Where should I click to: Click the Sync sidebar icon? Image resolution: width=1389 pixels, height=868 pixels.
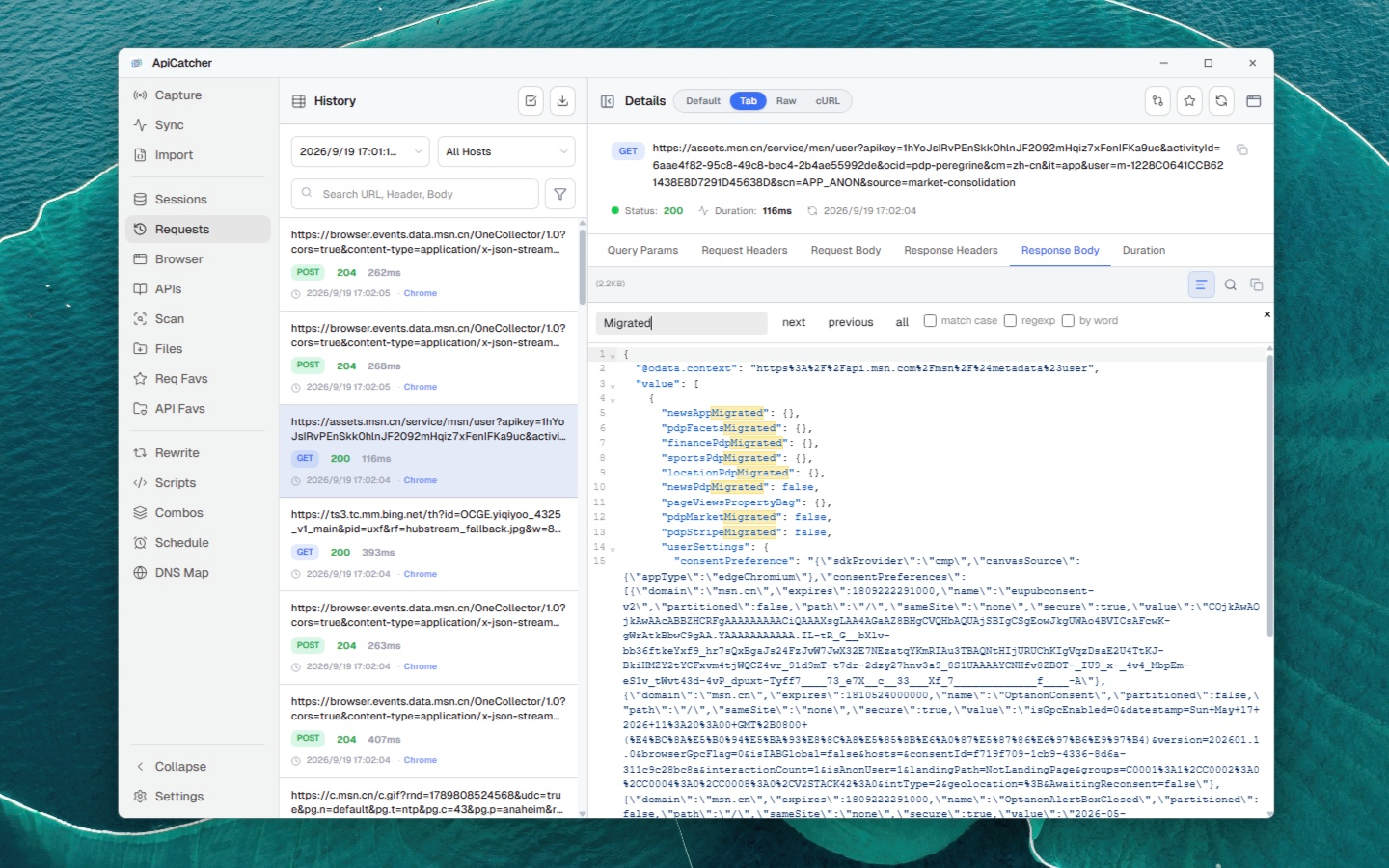[140, 125]
